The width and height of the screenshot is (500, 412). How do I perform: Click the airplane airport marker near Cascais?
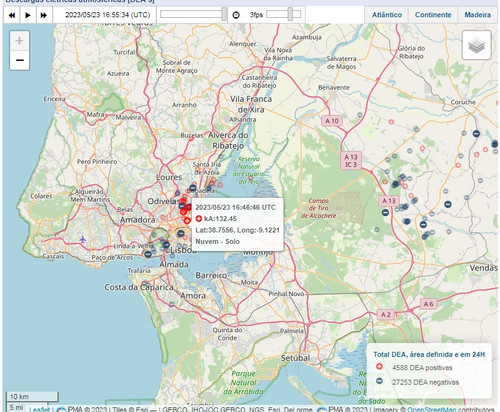click(82, 239)
